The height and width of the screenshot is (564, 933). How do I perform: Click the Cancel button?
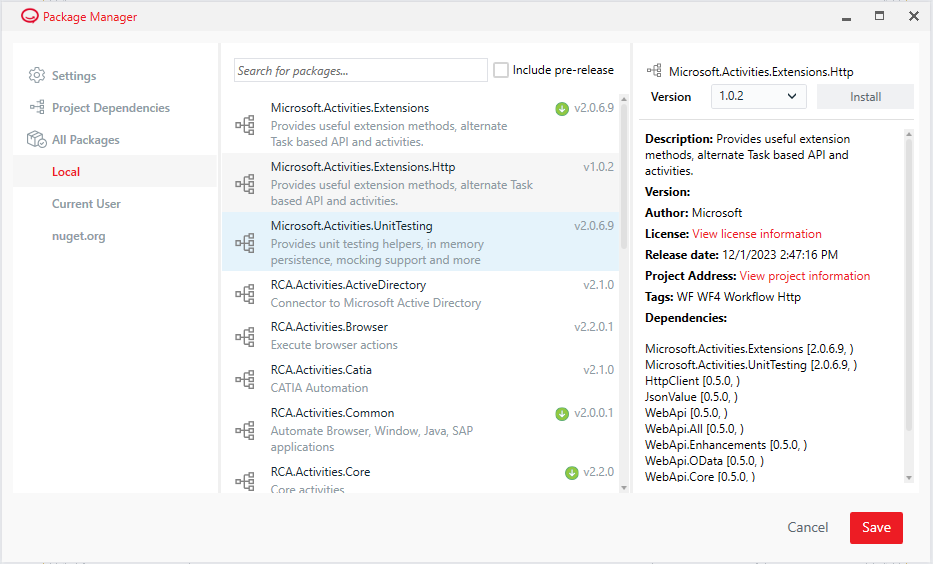click(x=807, y=528)
